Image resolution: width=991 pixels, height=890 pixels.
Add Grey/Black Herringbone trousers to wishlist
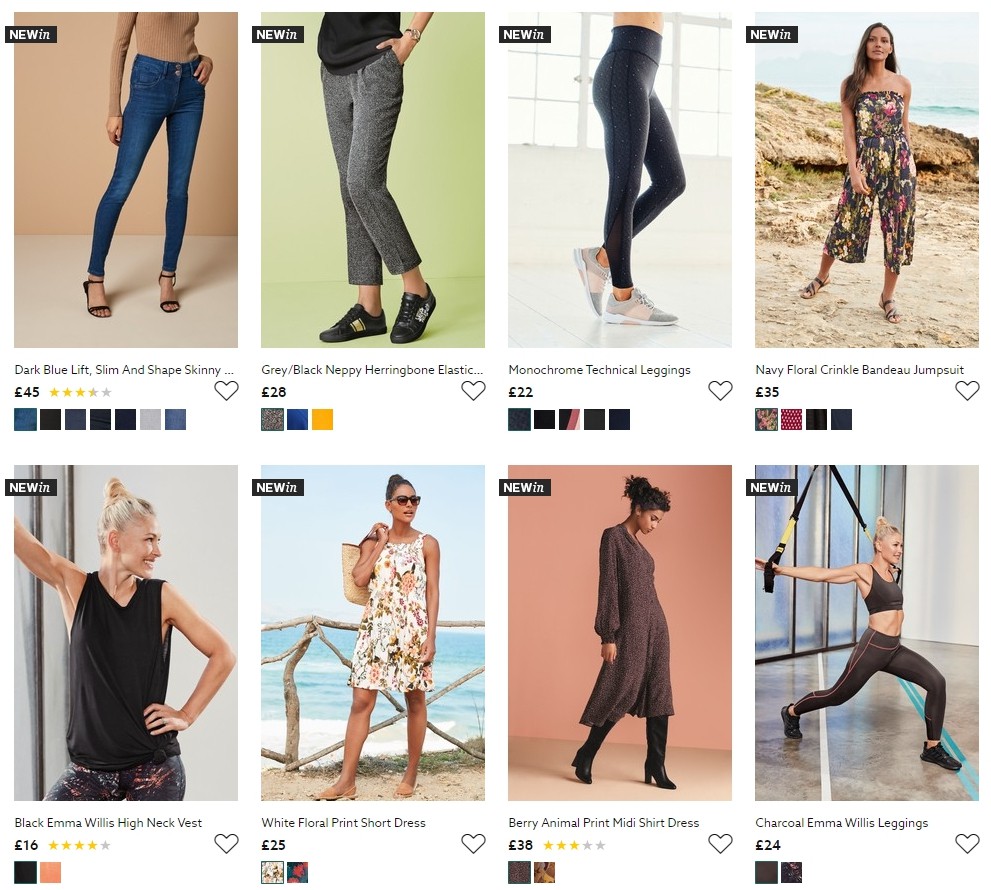coord(473,391)
